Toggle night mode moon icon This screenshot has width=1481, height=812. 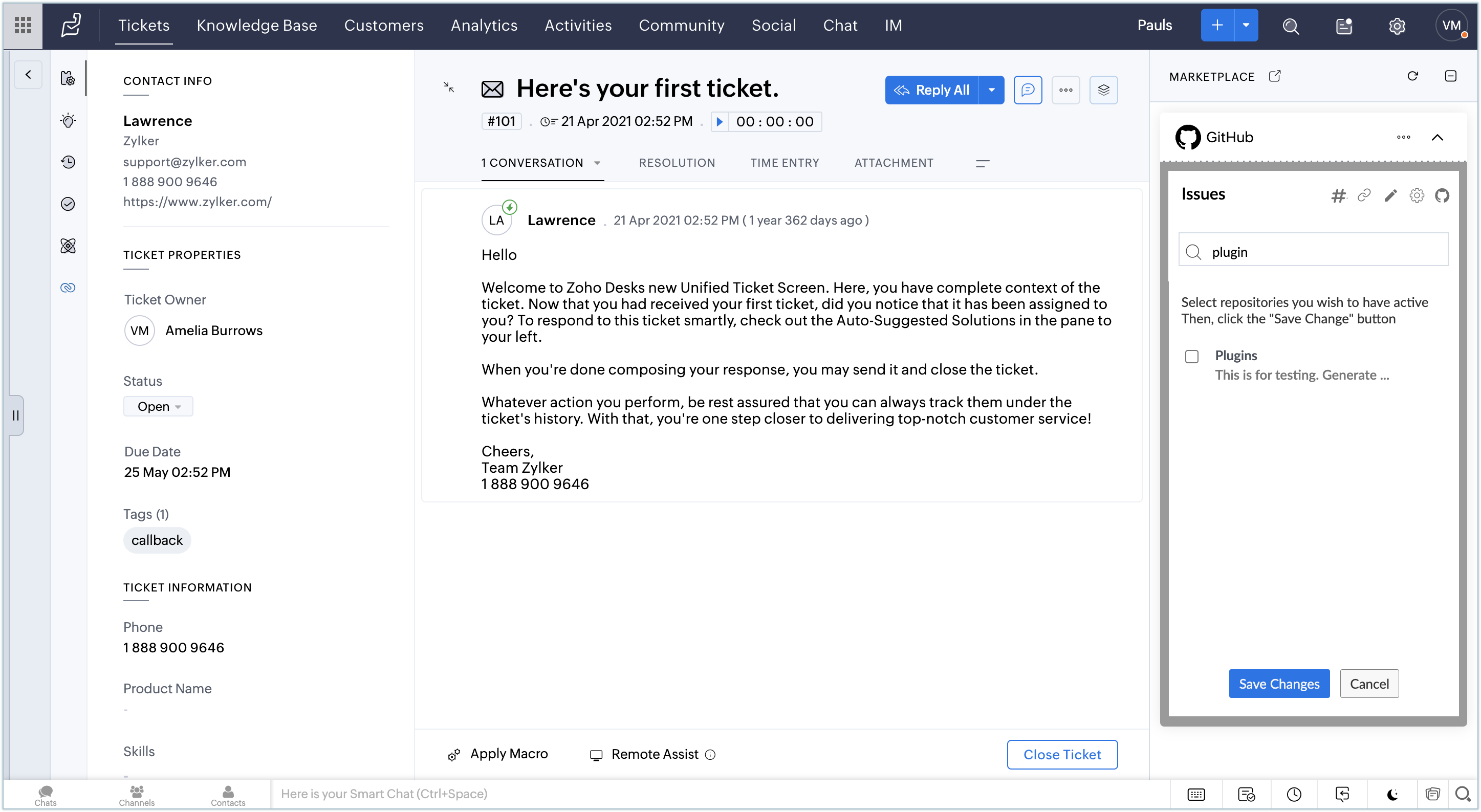[1392, 794]
